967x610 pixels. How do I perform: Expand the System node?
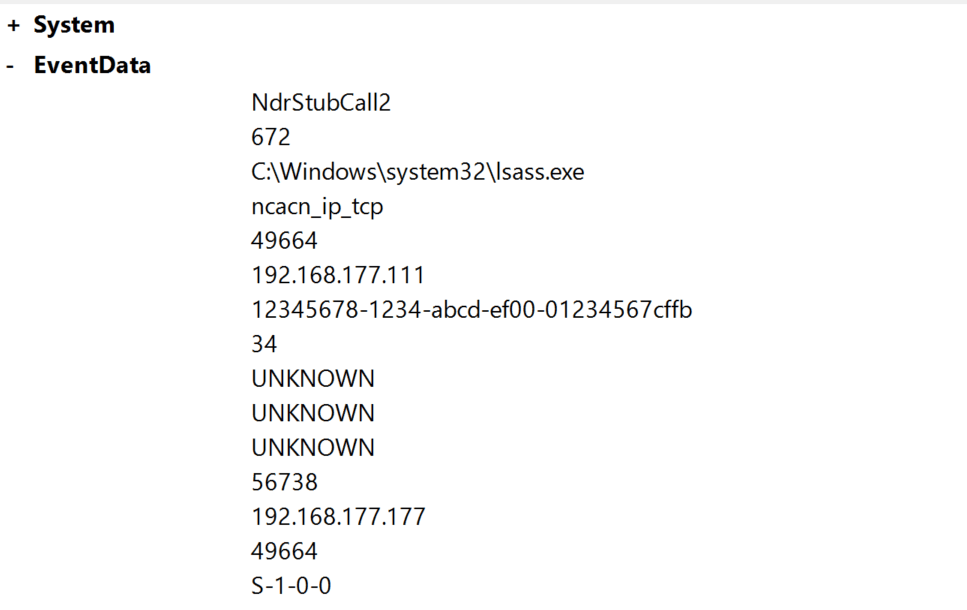(x=14, y=26)
